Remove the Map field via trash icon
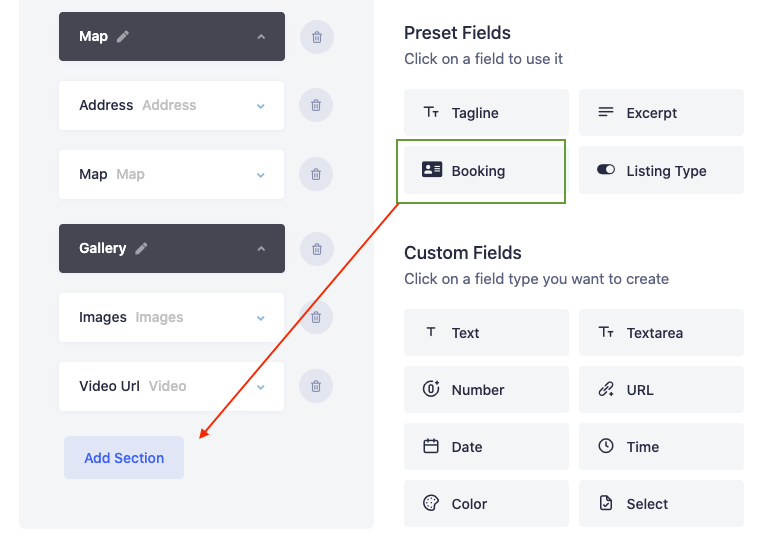The image size is (757, 549). 316,174
